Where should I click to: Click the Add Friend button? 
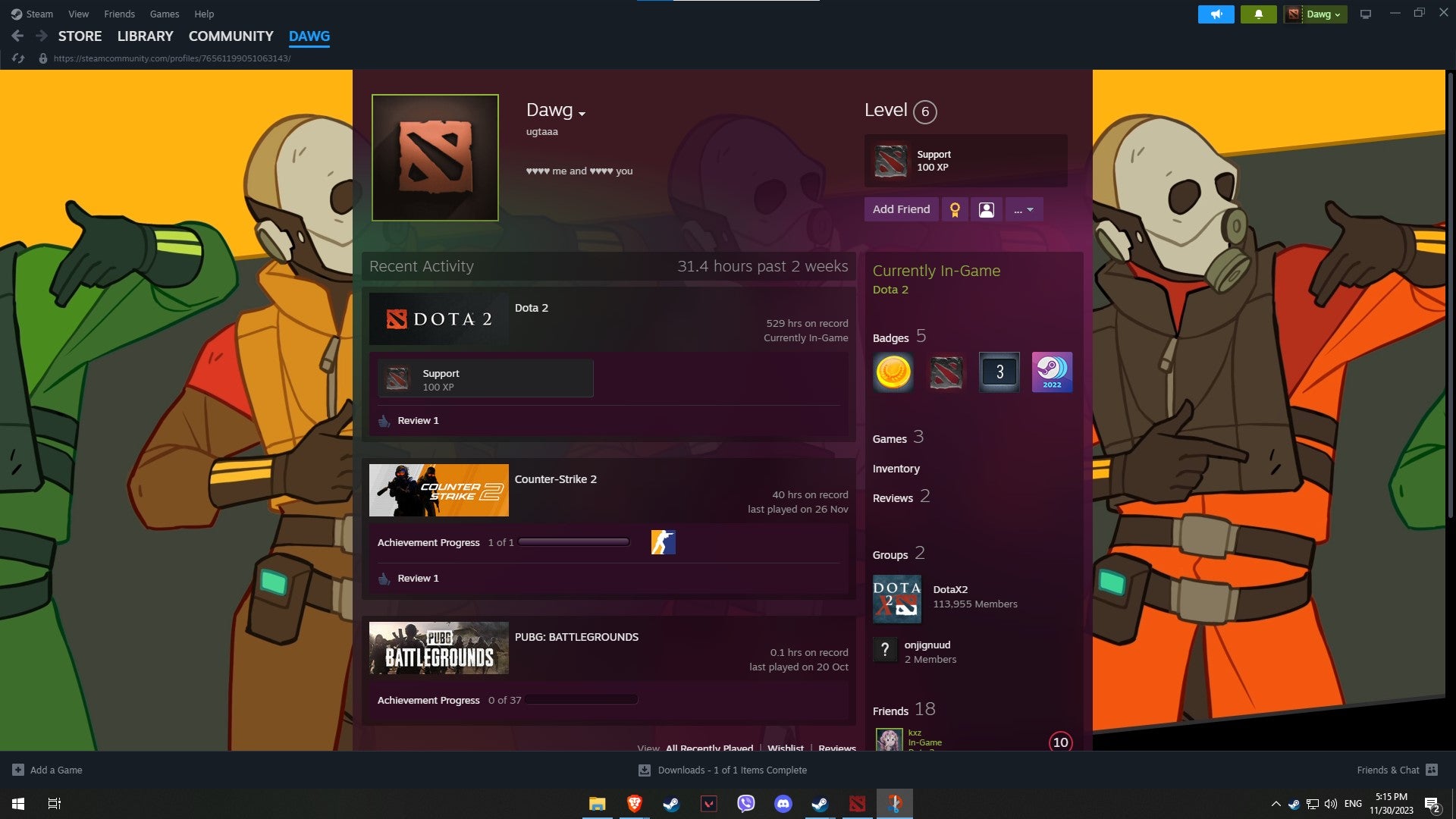point(901,209)
